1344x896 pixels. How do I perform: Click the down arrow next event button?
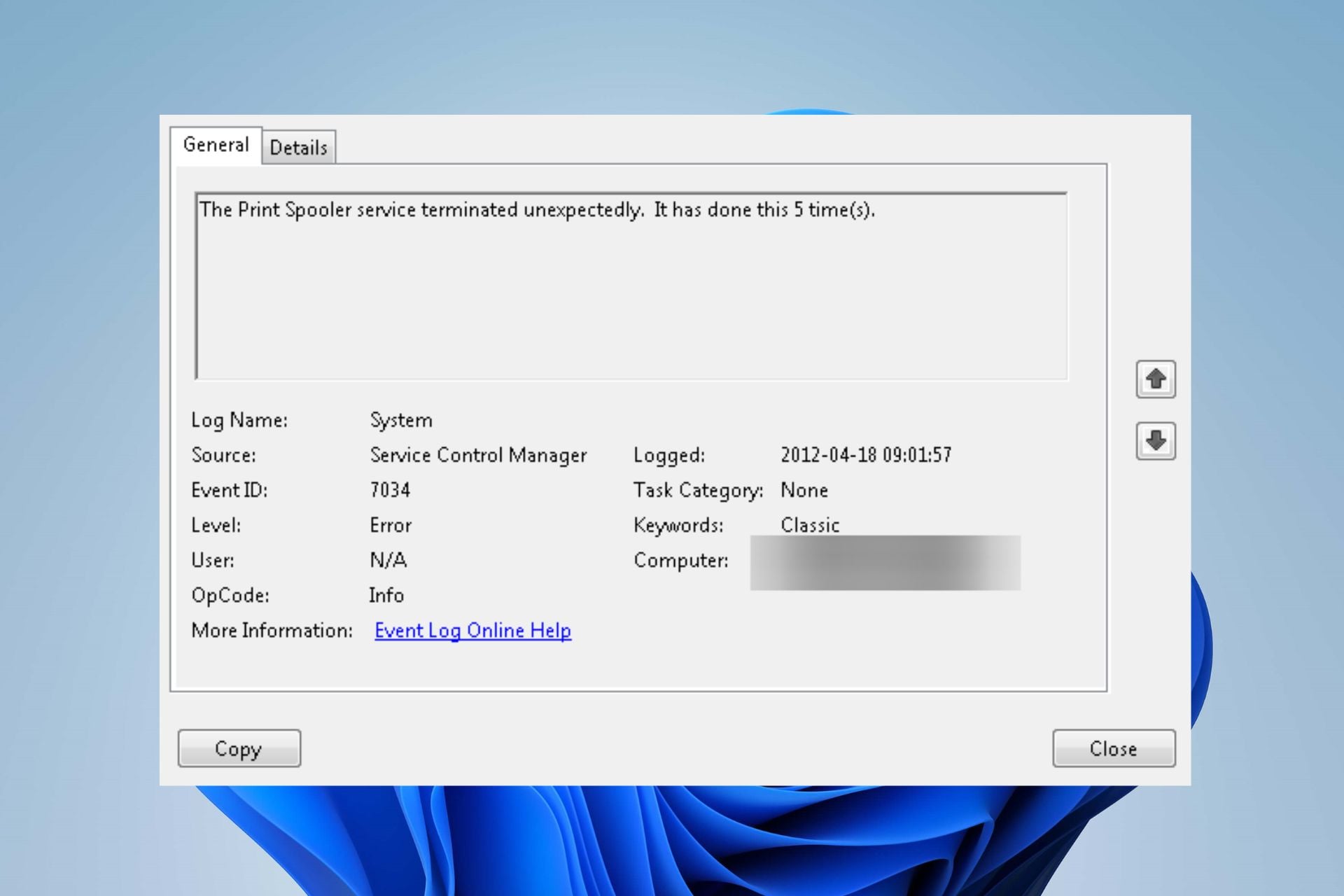point(1155,441)
